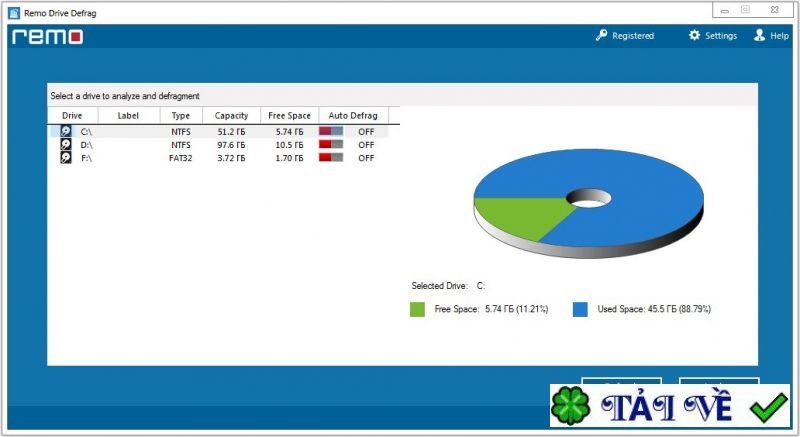Click the Registered key icon
This screenshot has height=437, width=800.
[602, 35]
